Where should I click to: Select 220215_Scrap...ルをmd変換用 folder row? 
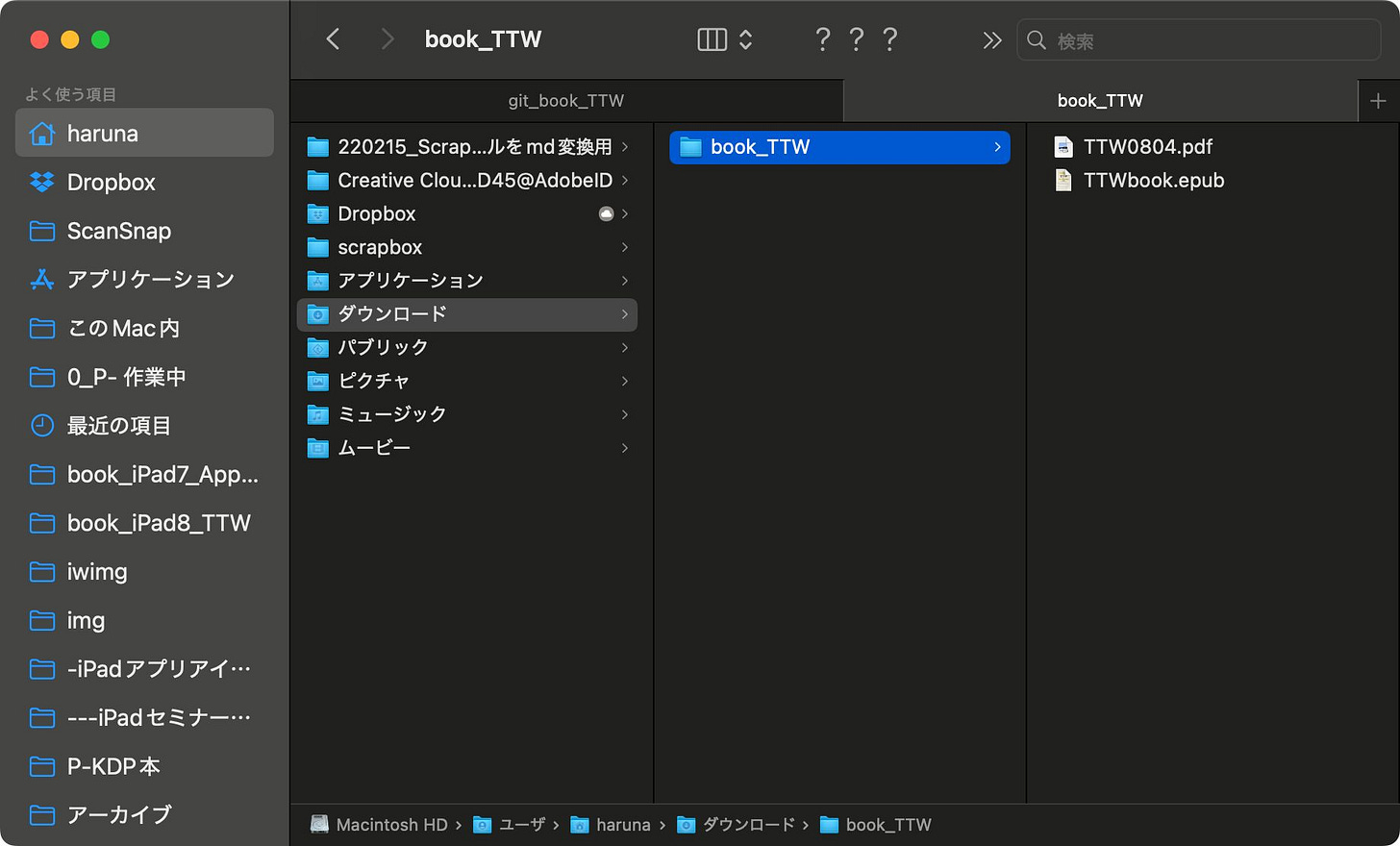pyautogui.click(x=467, y=147)
